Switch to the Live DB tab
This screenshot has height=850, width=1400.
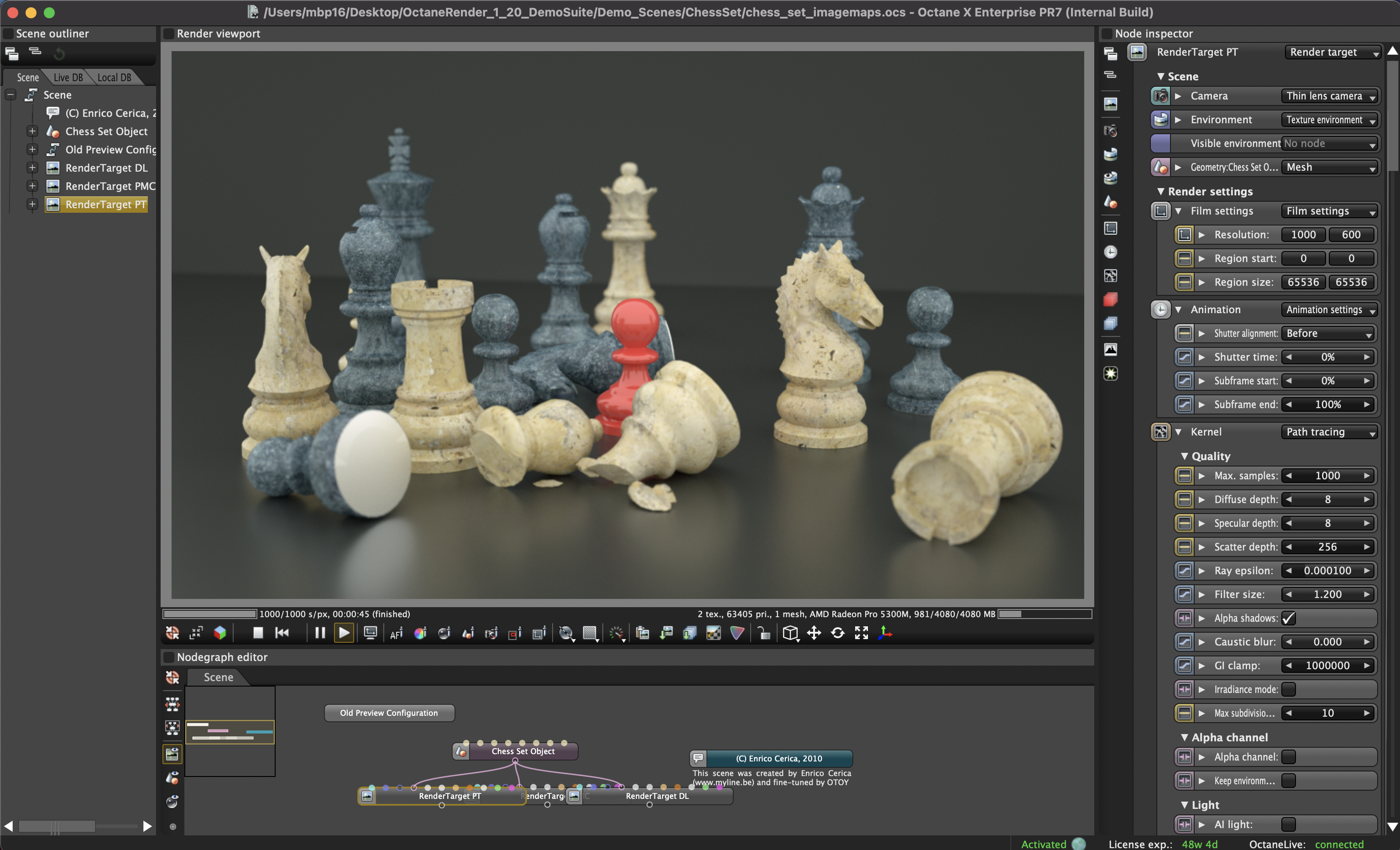pos(68,77)
